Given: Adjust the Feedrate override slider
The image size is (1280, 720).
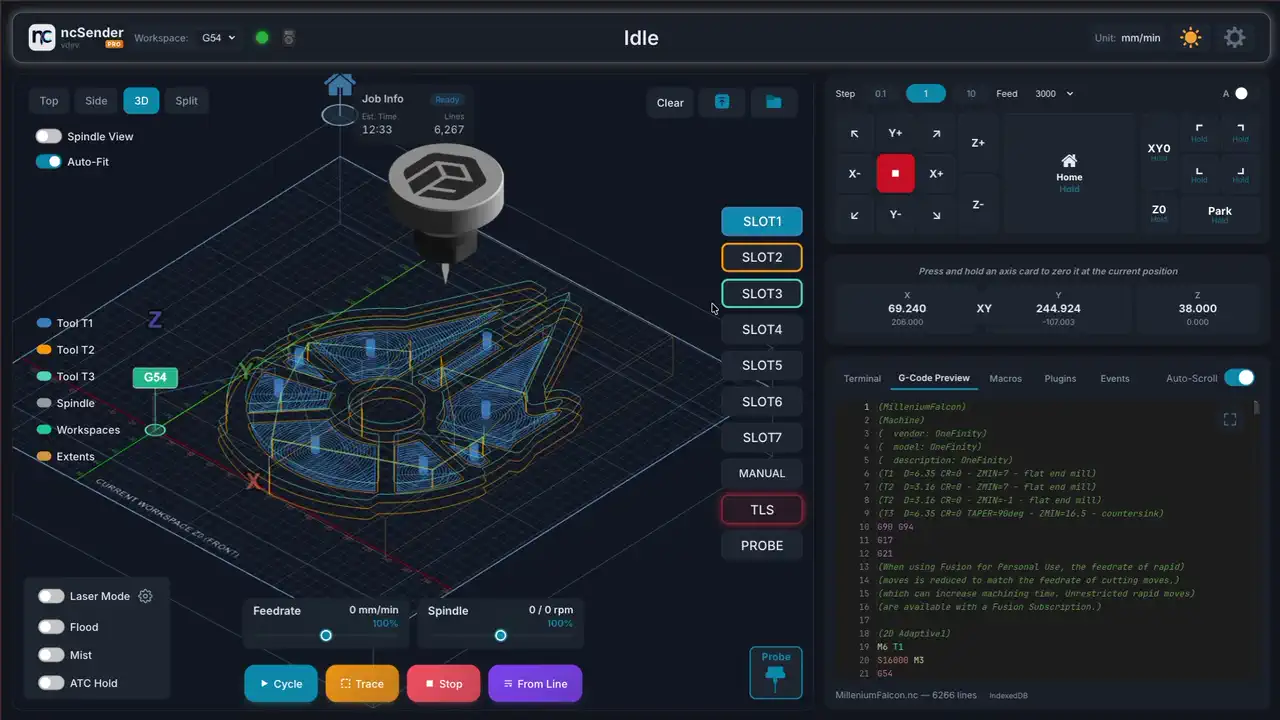Looking at the screenshot, I should coord(326,635).
